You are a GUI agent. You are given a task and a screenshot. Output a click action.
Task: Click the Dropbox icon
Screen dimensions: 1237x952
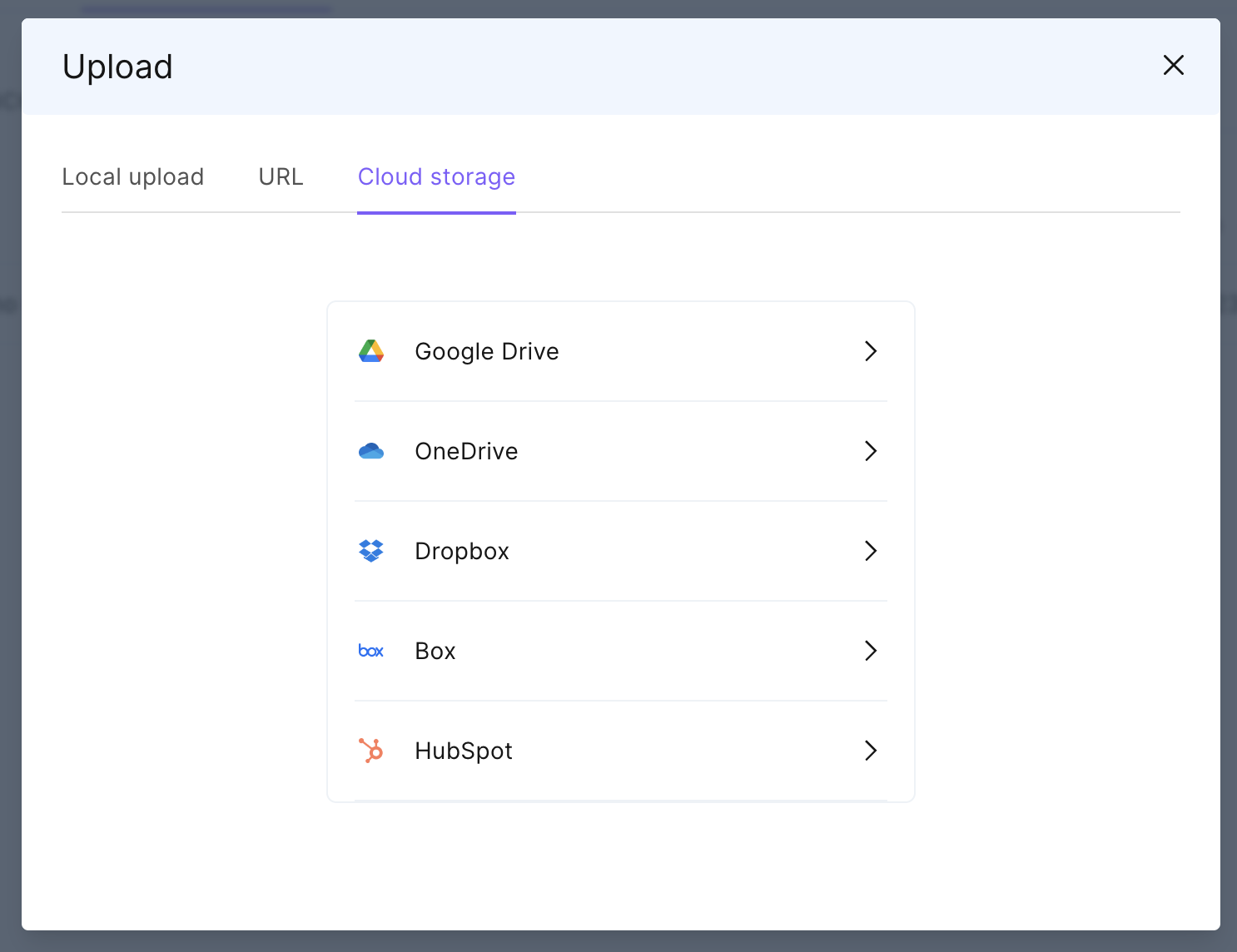(370, 550)
